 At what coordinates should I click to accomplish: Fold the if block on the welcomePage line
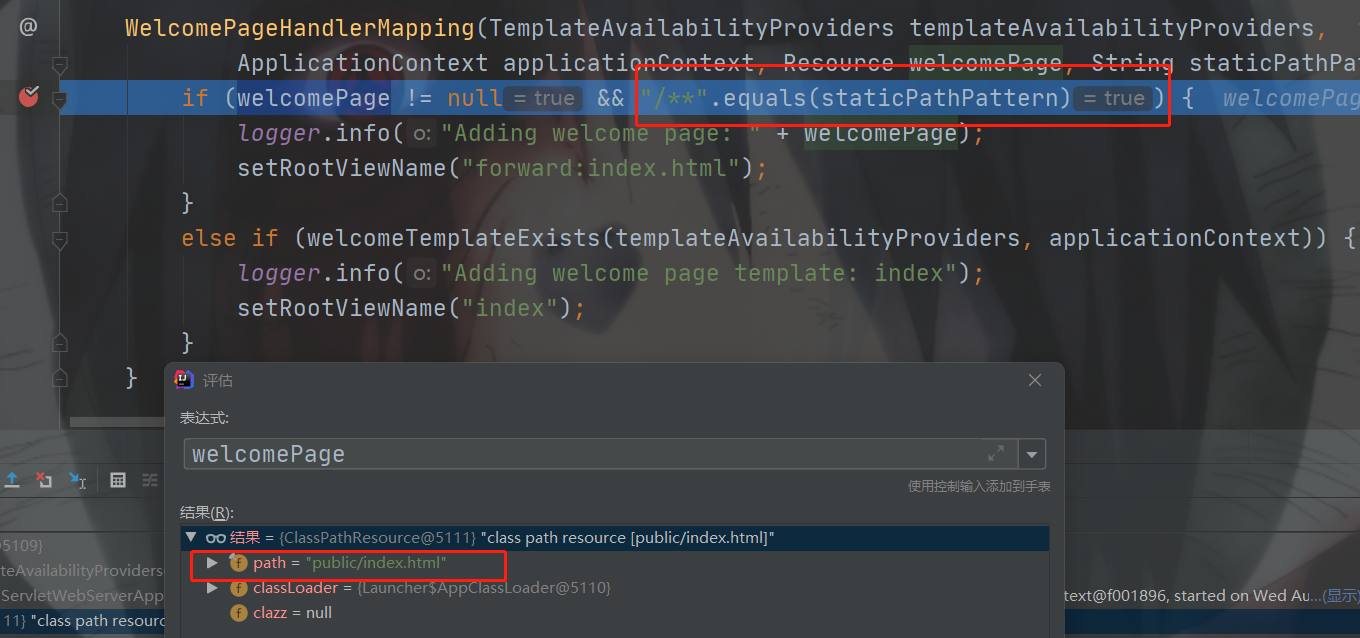[59, 99]
